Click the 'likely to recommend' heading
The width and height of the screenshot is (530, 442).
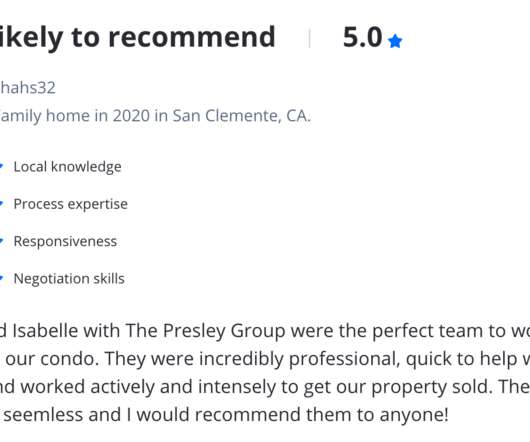click(x=138, y=38)
